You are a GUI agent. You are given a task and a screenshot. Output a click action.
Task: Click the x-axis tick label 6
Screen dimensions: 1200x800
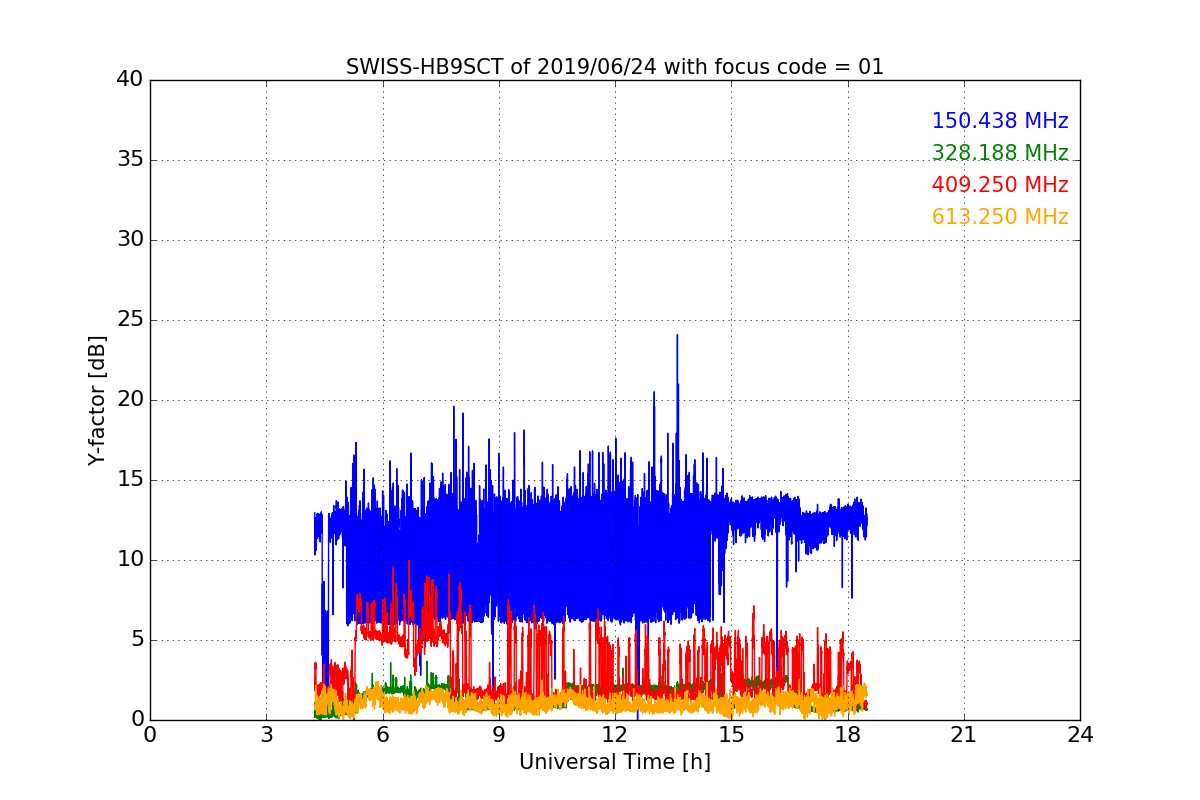[382, 735]
